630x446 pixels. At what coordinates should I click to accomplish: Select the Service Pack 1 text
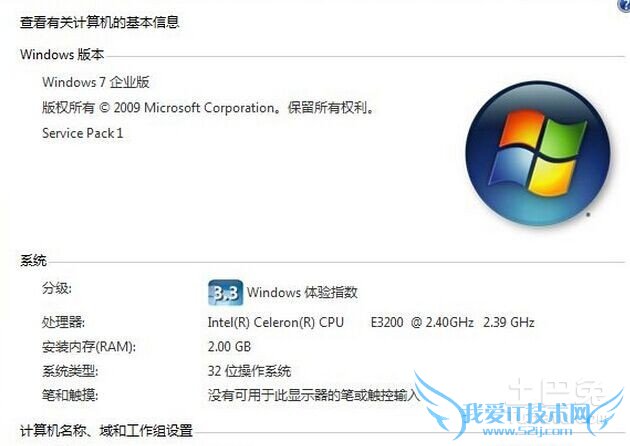tap(82, 133)
